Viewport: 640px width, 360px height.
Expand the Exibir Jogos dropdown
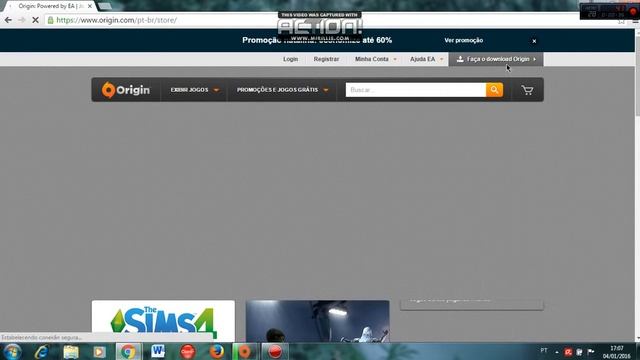(x=195, y=90)
